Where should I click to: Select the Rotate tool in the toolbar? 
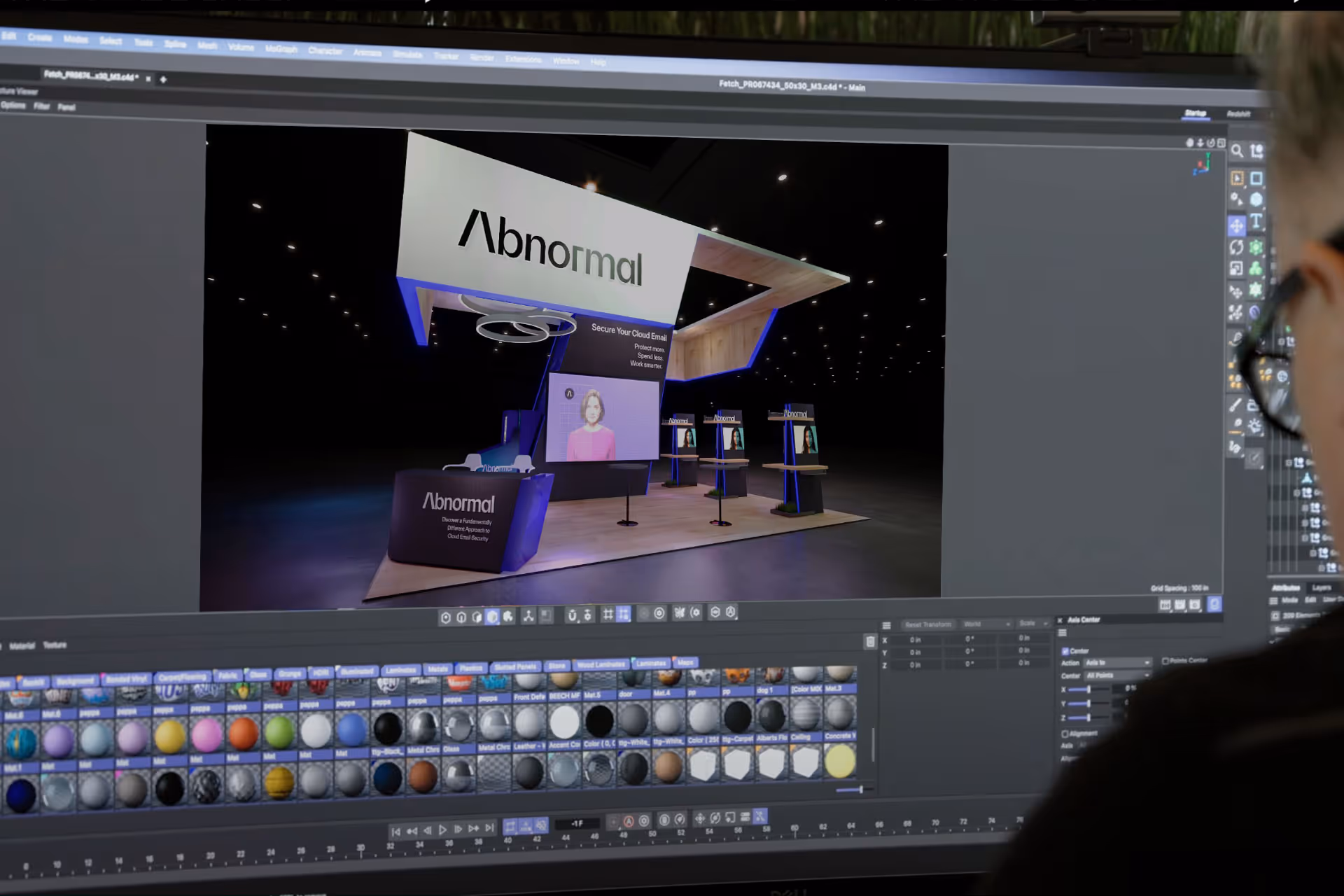click(1237, 247)
